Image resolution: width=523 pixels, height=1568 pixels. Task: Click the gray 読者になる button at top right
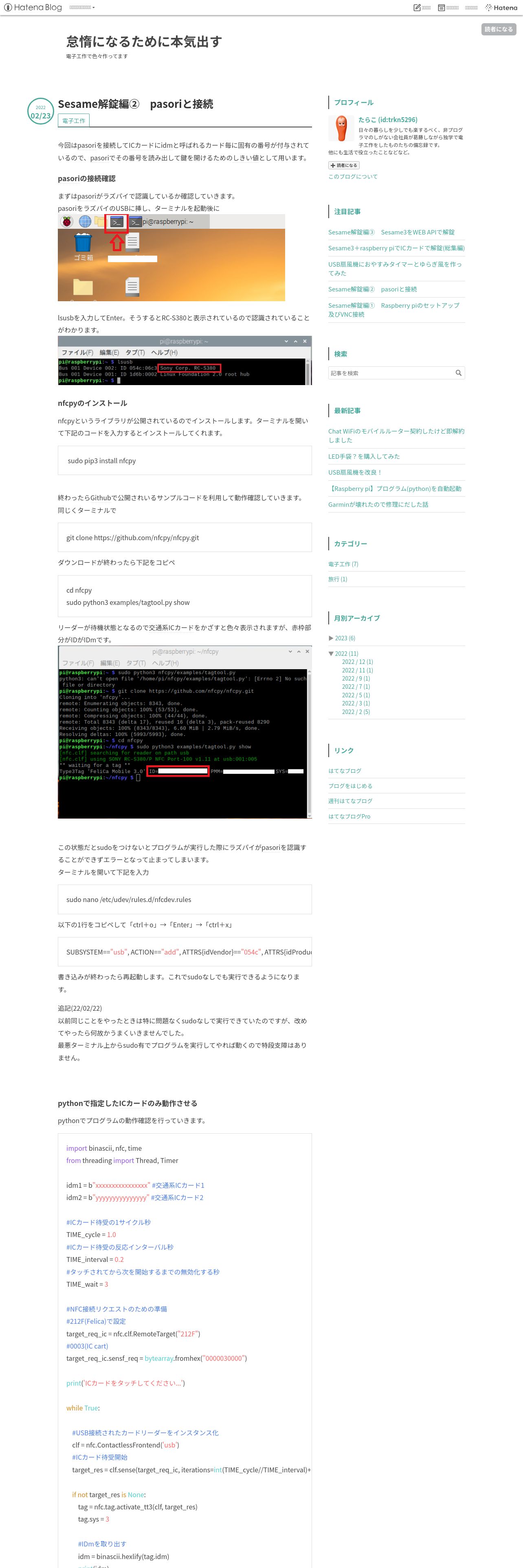498,29
